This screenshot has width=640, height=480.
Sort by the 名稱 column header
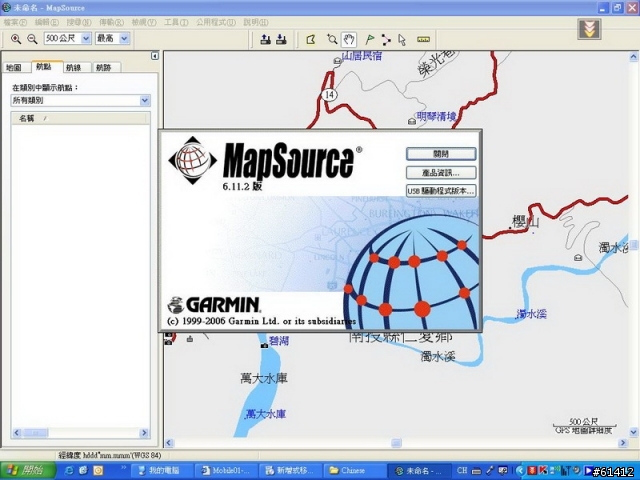(80, 118)
